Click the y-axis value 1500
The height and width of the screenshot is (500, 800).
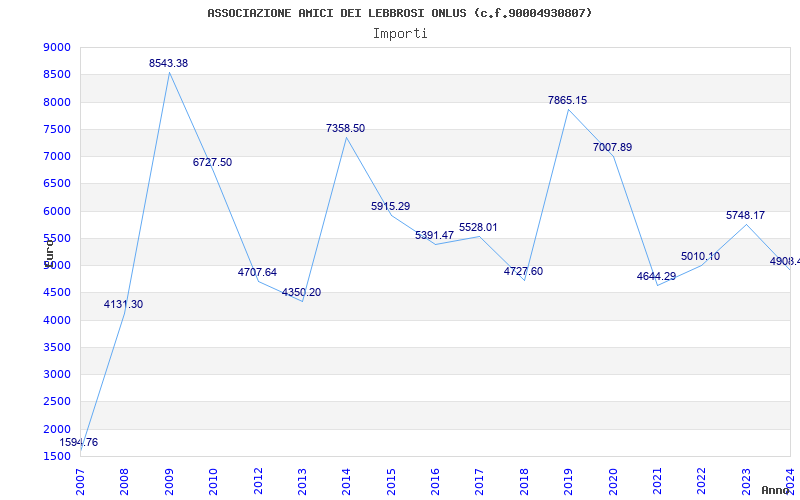57,456
